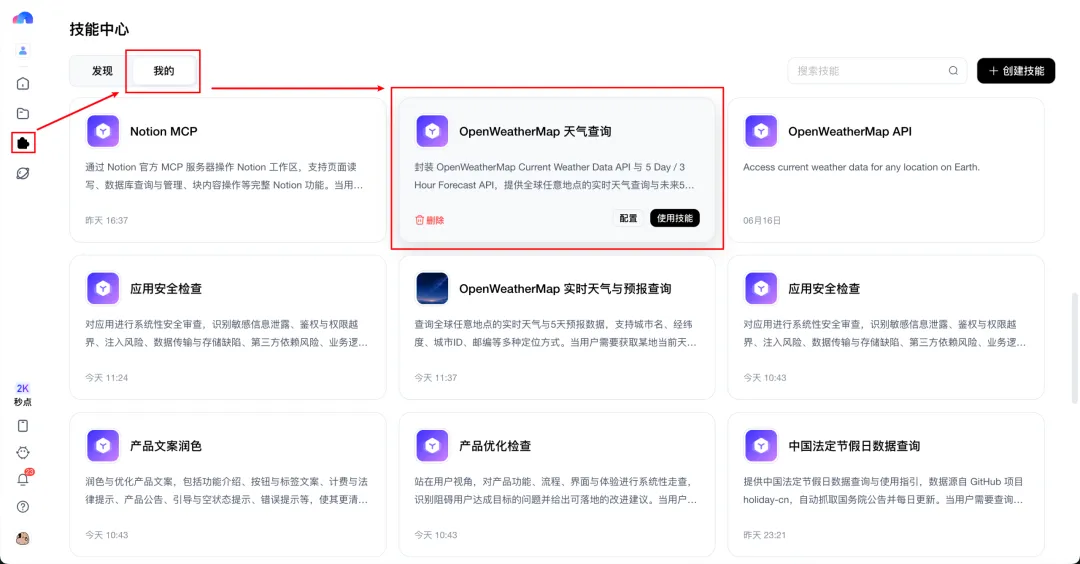The height and width of the screenshot is (564, 1080).
Task: Click the 创建技能 button
Action: [x=1016, y=71]
